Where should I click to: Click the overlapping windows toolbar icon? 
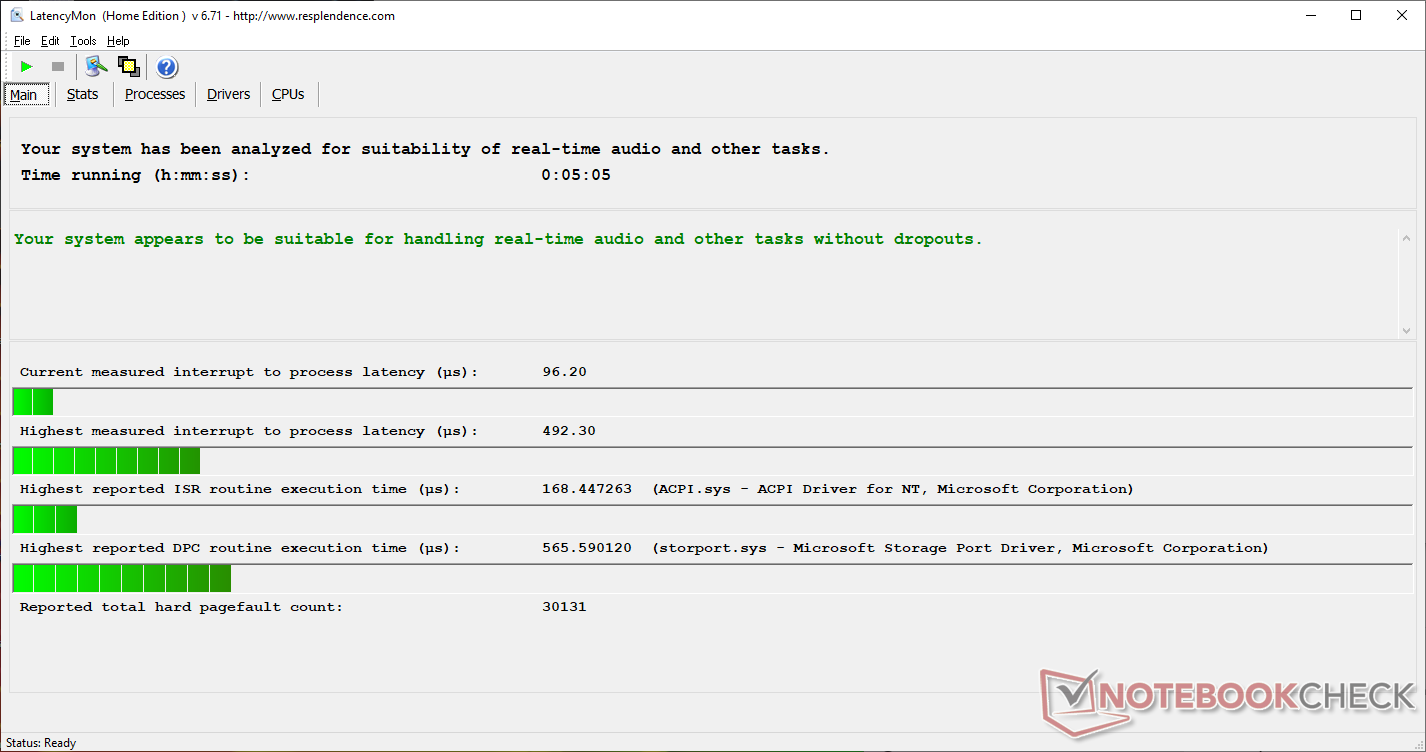click(128, 67)
